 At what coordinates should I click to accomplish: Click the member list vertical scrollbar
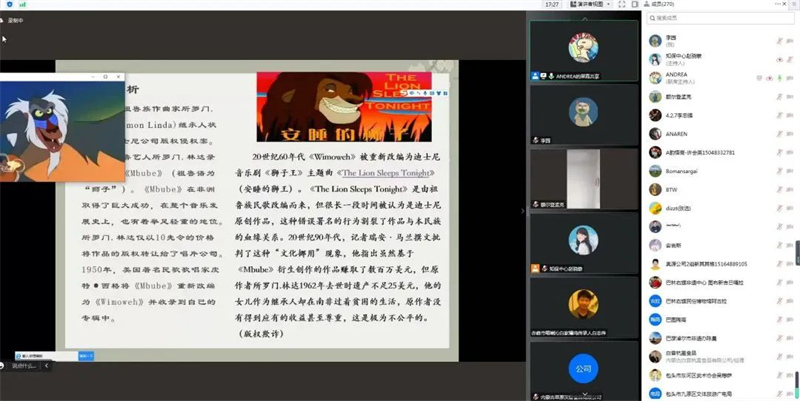797,384
